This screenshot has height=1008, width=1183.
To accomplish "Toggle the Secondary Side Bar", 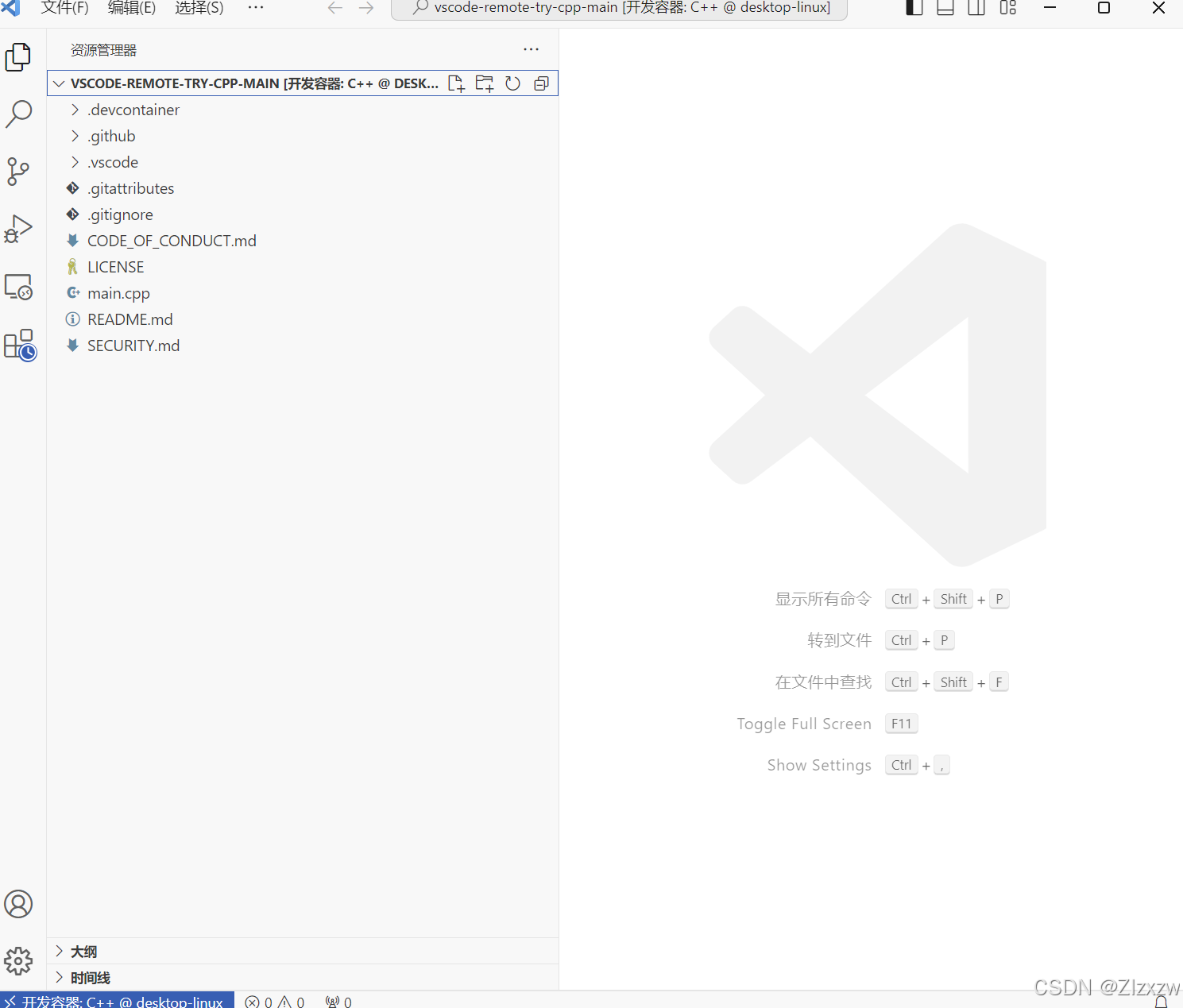I will coord(976,8).
